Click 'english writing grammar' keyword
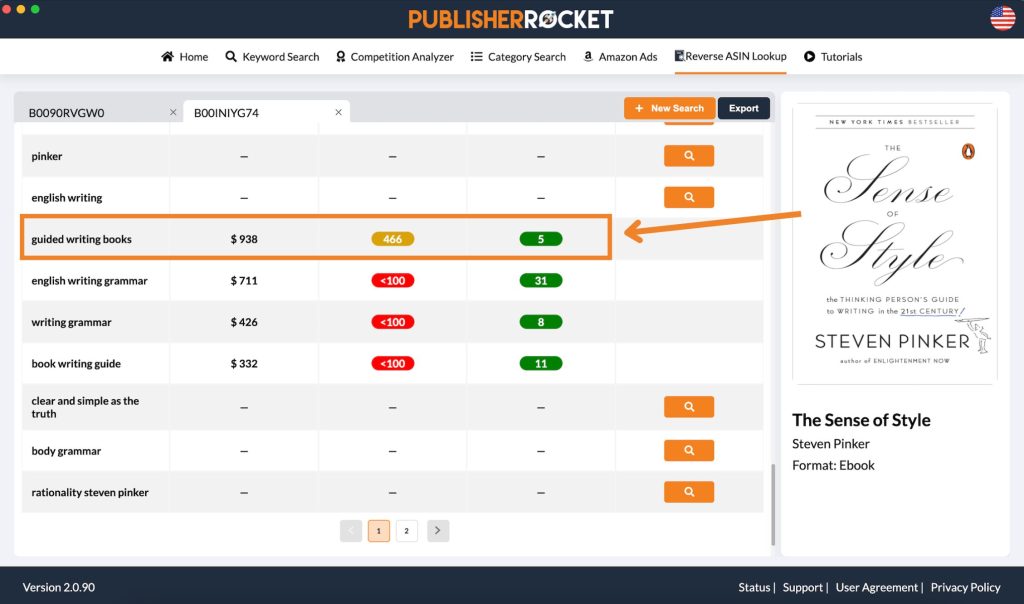This screenshot has height=604, width=1024. point(89,281)
